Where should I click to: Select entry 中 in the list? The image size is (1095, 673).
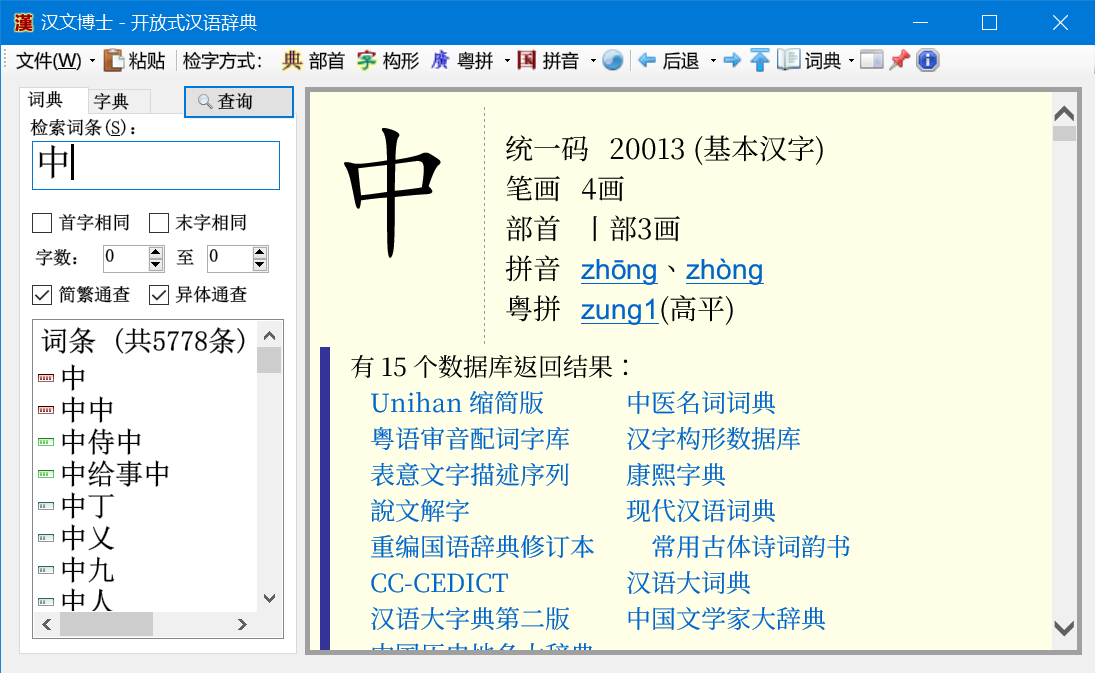[73, 378]
